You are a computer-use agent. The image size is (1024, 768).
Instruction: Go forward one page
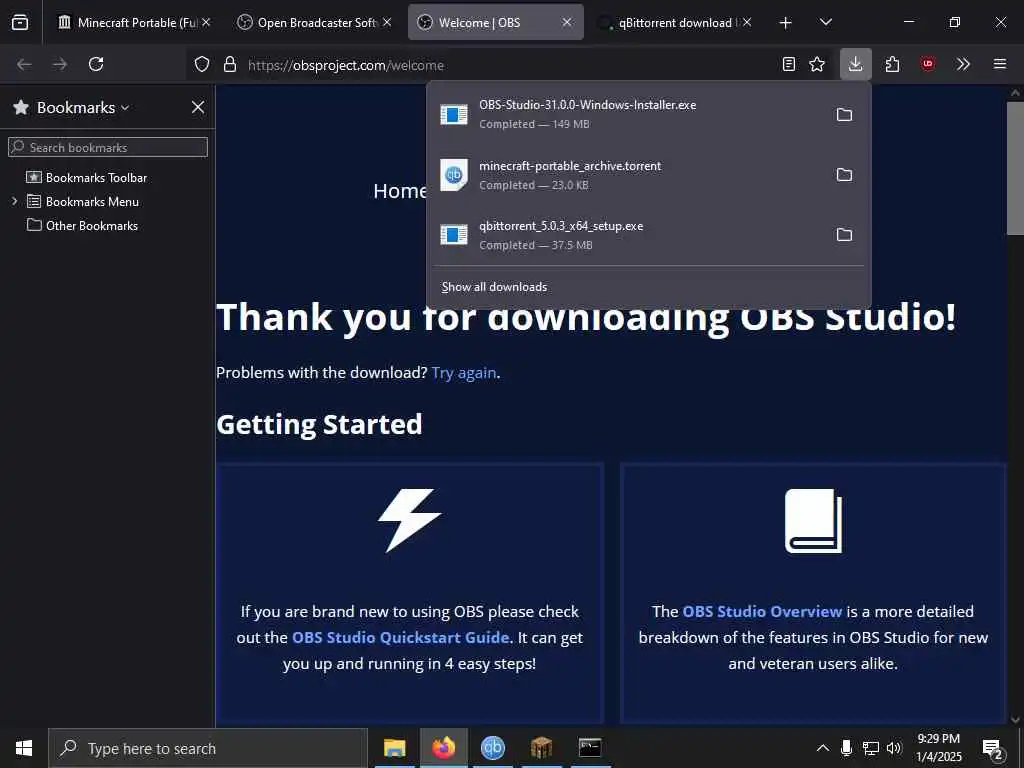point(60,64)
